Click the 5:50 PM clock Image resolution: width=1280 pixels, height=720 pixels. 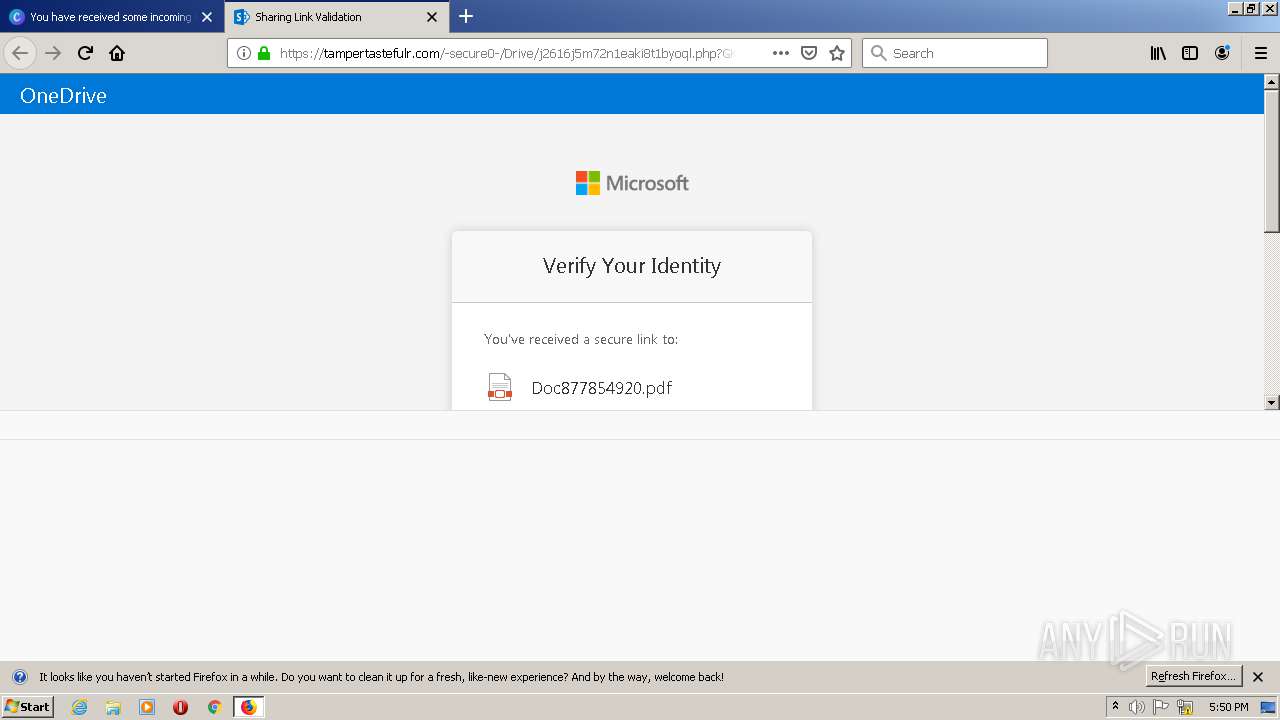(1228, 707)
